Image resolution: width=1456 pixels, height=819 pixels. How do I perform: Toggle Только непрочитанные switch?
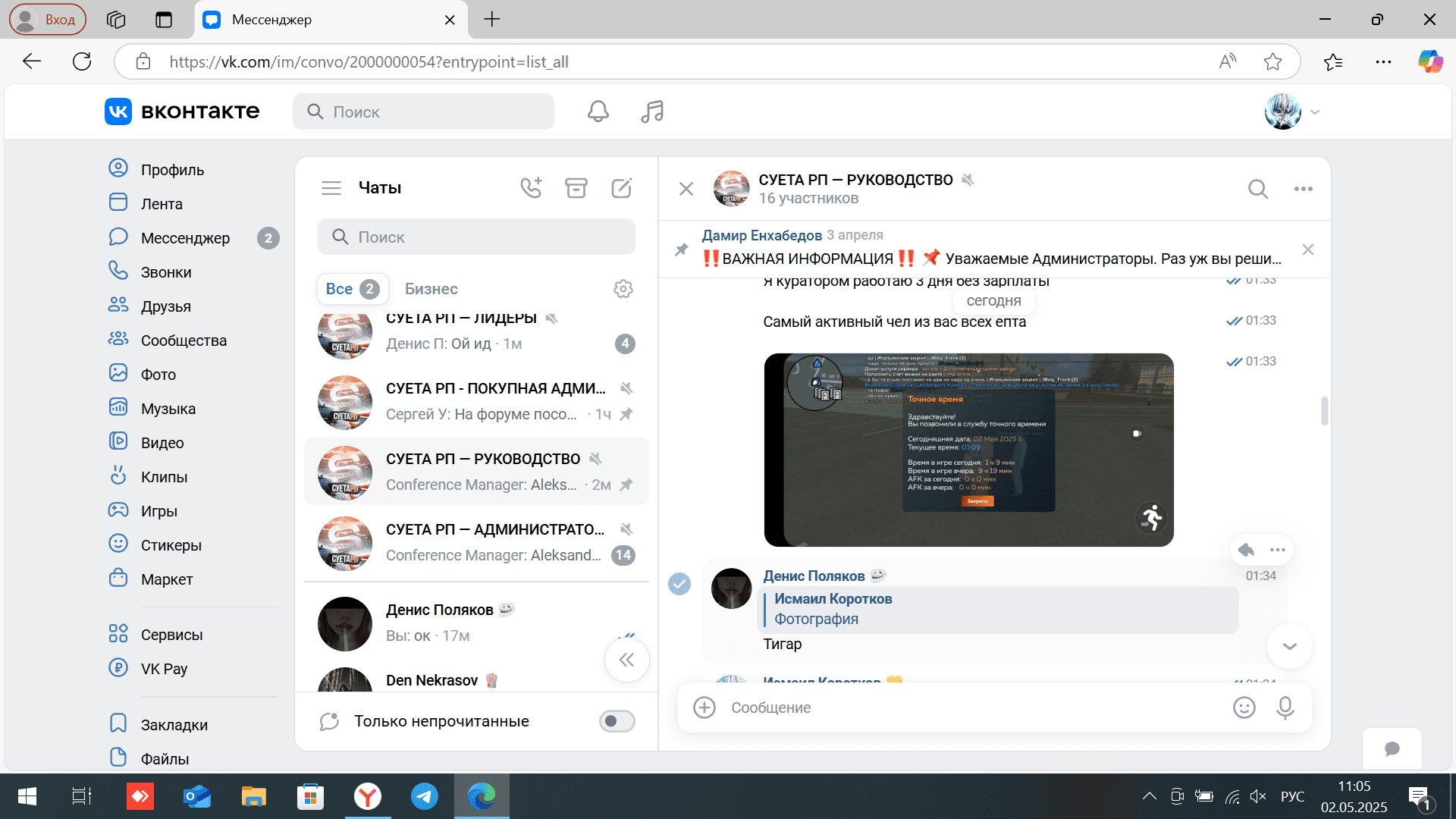(x=617, y=721)
